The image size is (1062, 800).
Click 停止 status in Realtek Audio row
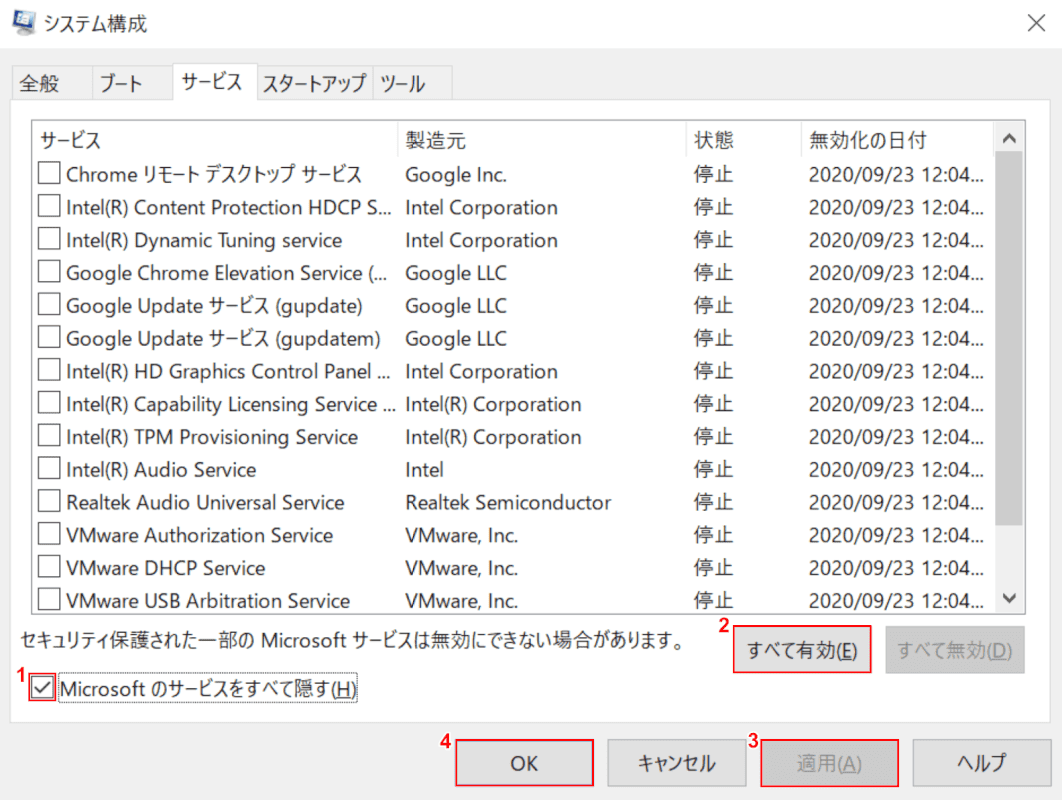click(x=713, y=503)
